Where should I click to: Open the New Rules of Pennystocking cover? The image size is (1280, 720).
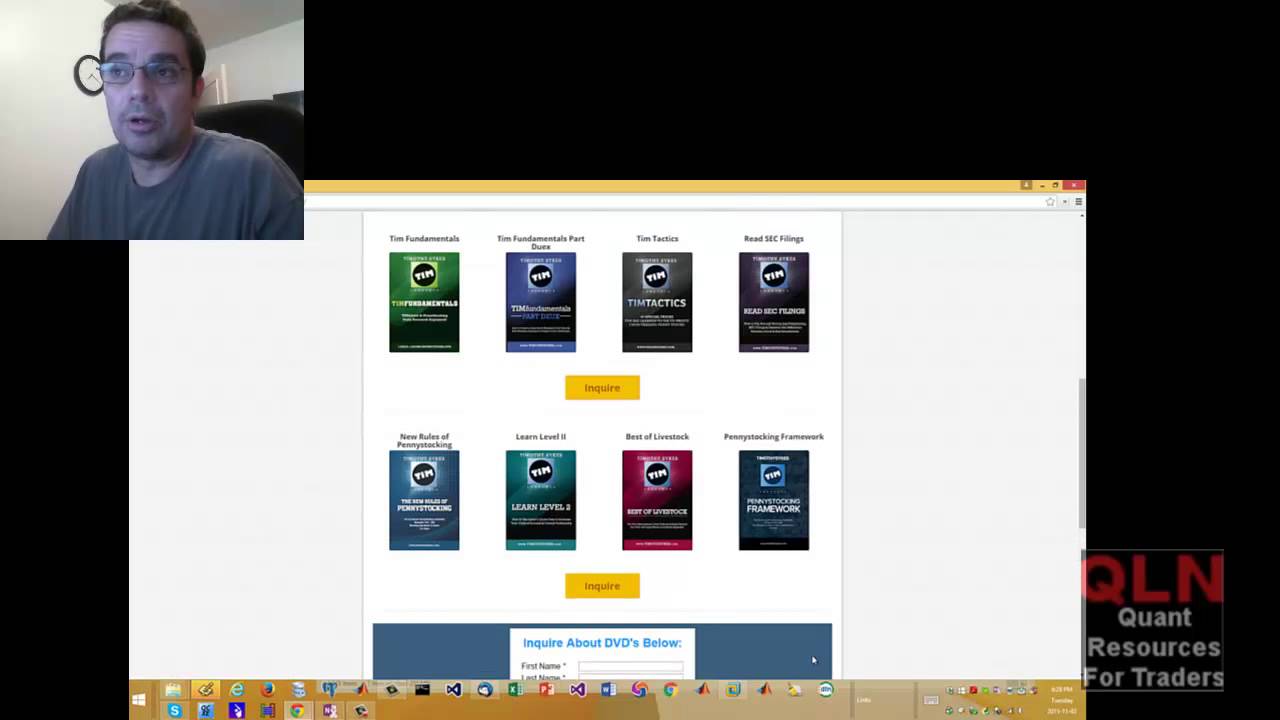pyautogui.click(x=424, y=500)
